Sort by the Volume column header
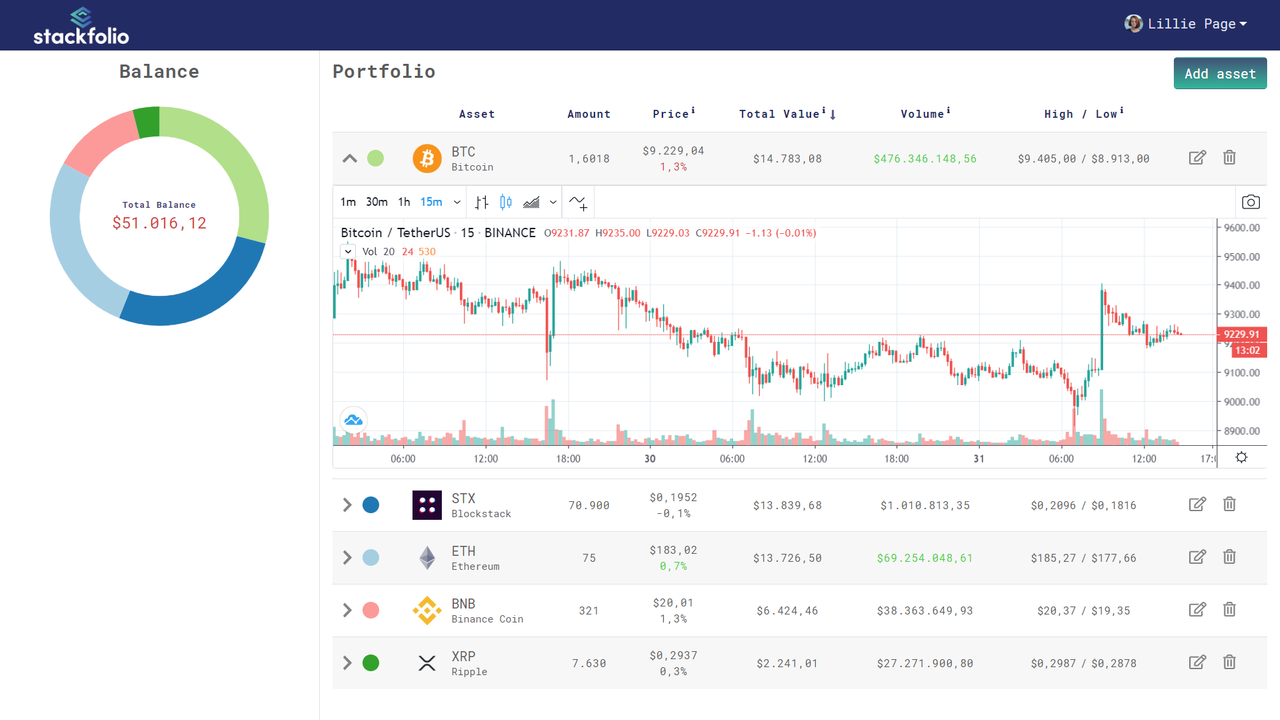Viewport: 1280px width, 720px height. click(924, 114)
